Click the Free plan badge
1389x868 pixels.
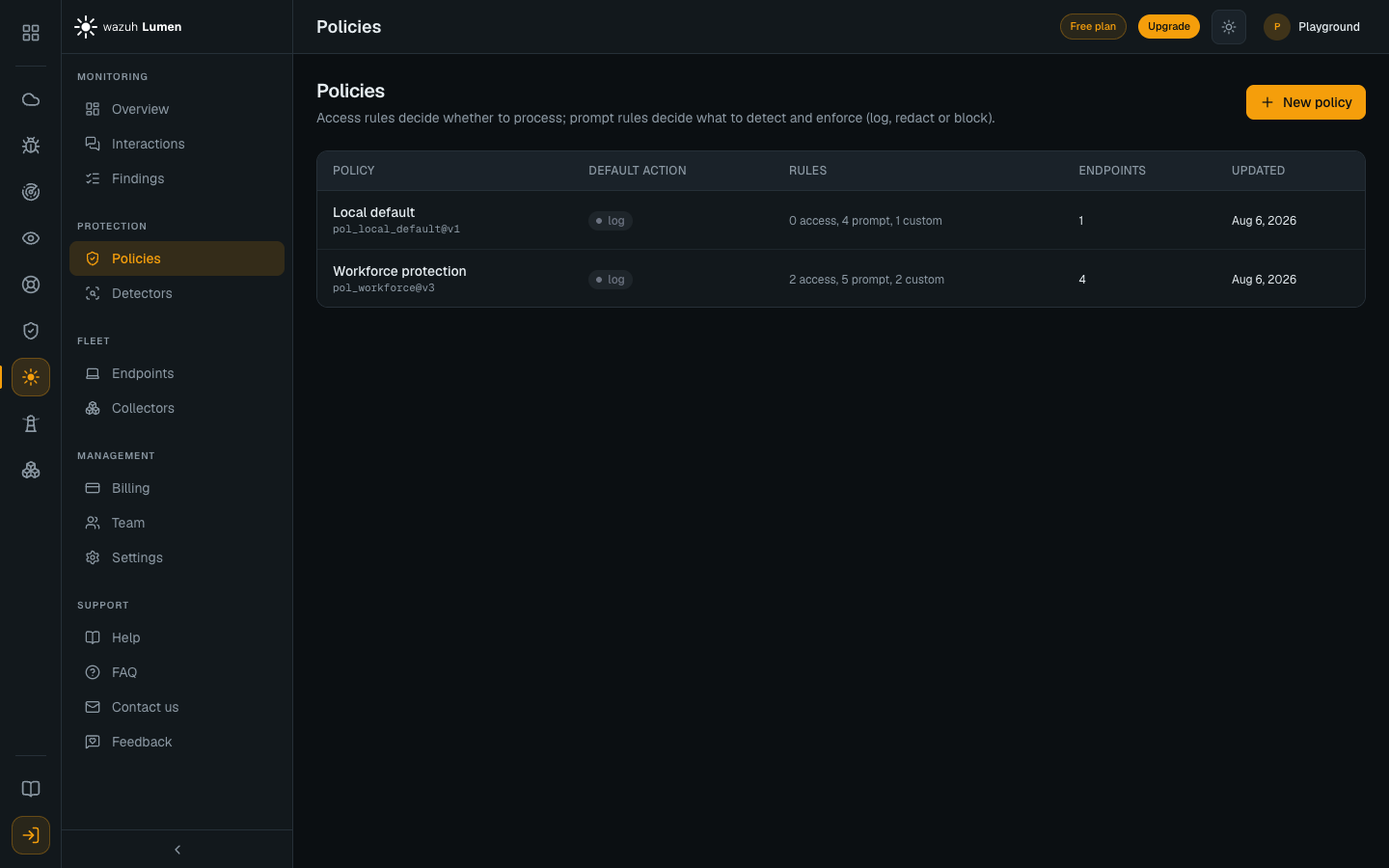pyautogui.click(x=1093, y=27)
